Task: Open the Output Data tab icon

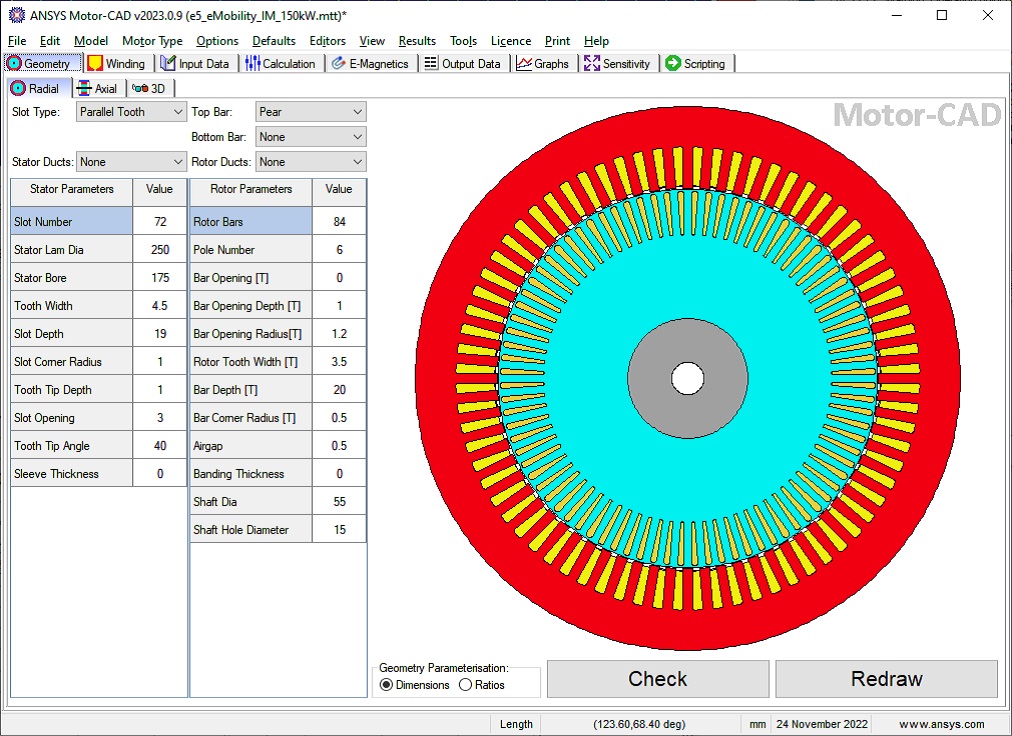Action: (x=431, y=63)
